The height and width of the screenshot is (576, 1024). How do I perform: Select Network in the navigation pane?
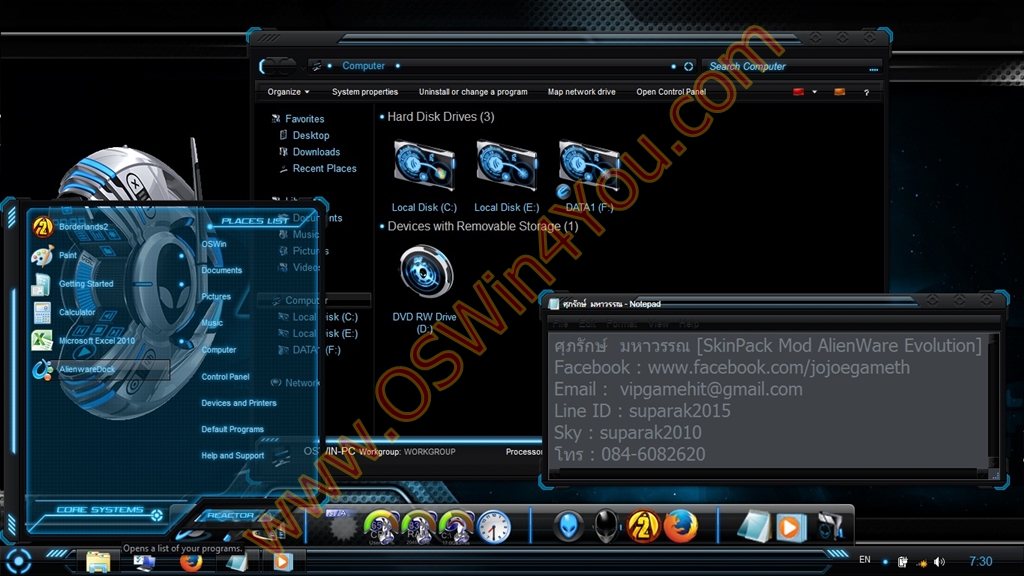tap(302, 383)
